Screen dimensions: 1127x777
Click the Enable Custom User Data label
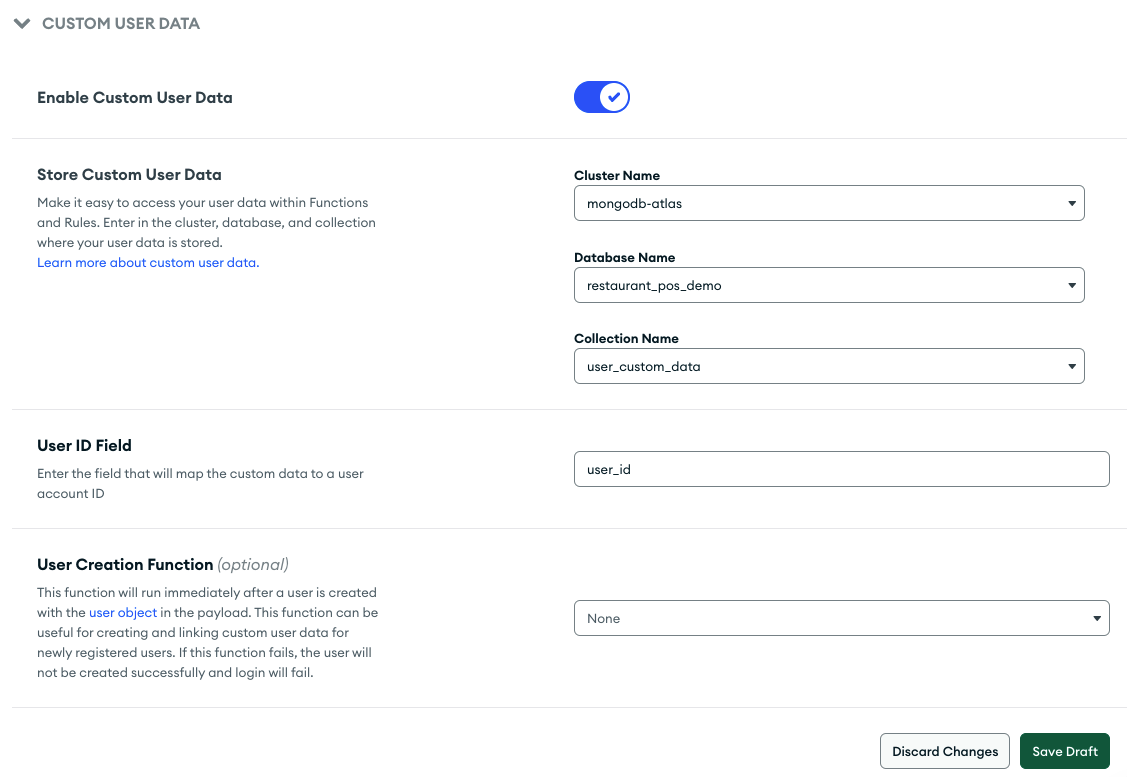[135, 98]
